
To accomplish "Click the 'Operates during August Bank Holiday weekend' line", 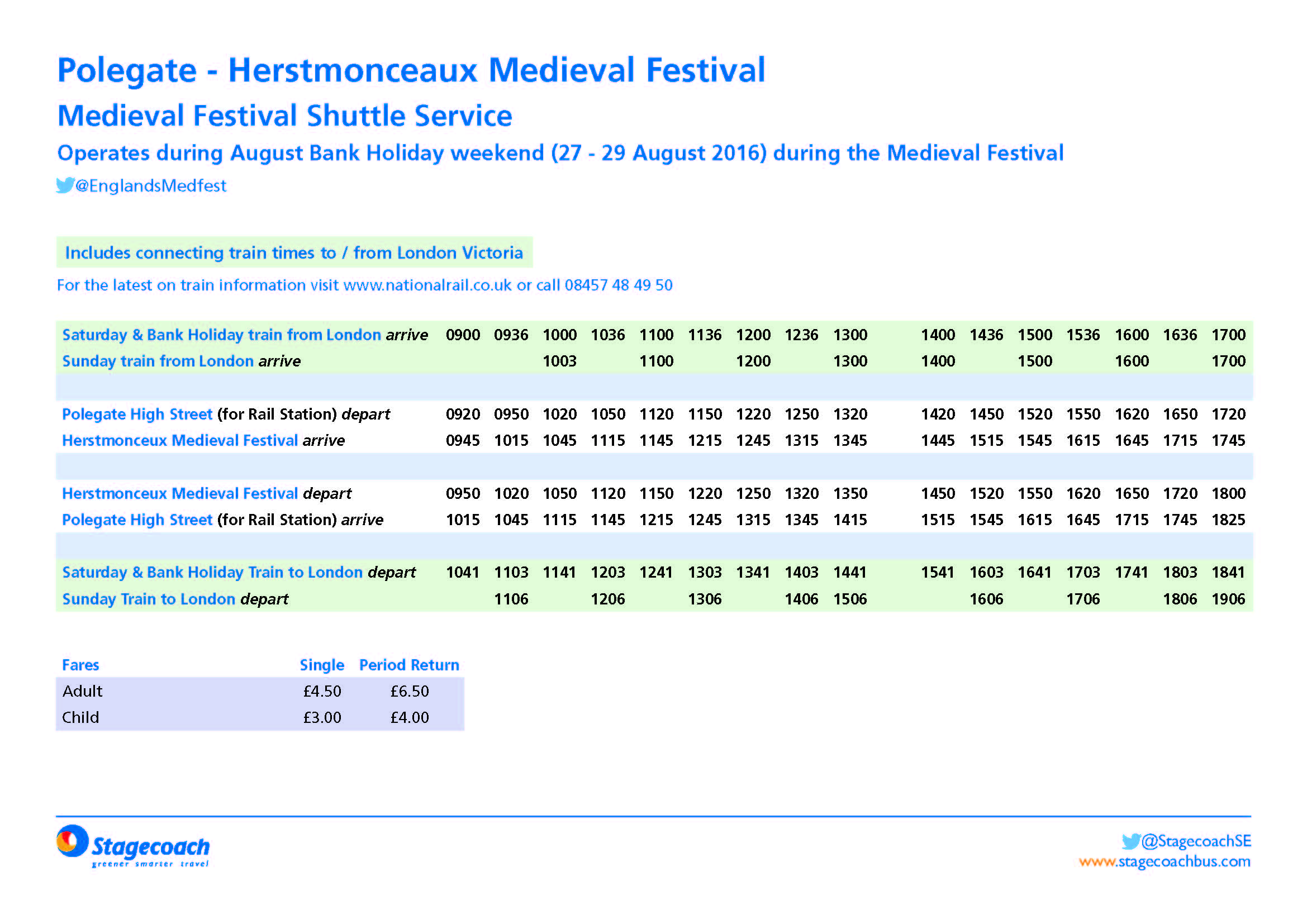I will coord(560,153).
